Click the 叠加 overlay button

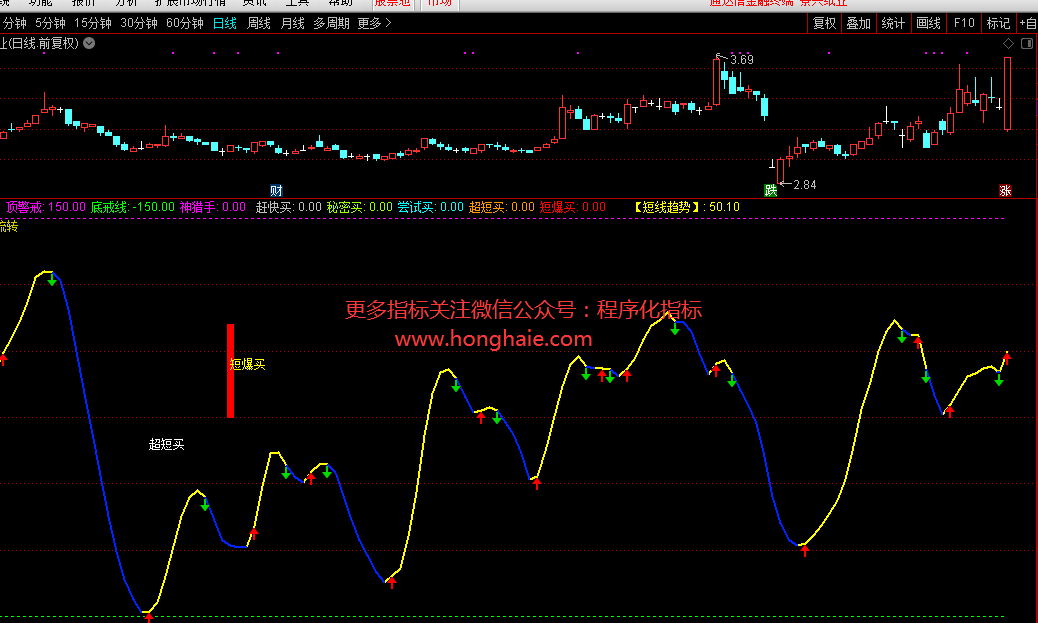coord(858,23)
